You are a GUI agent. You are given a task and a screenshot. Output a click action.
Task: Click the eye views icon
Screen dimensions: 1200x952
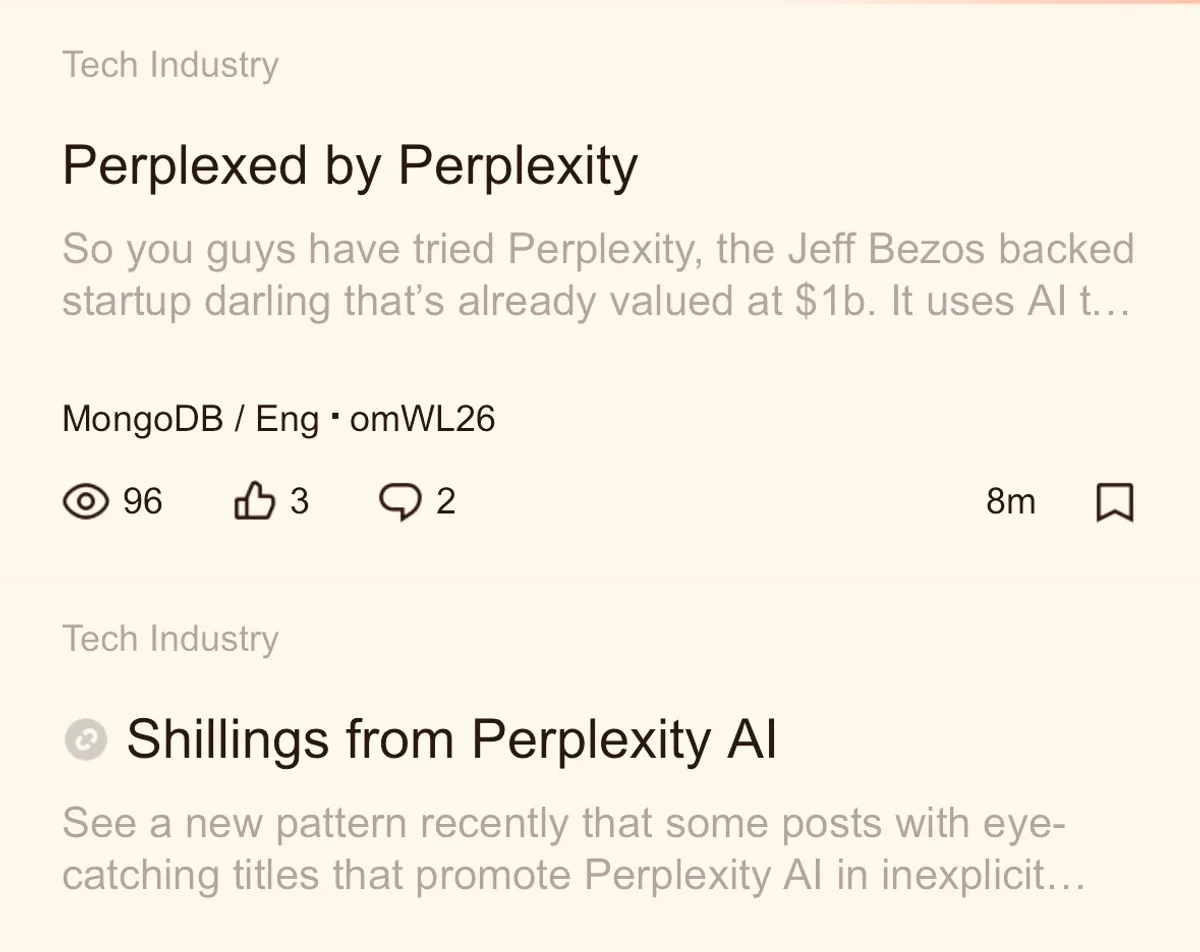pos(86,501)
